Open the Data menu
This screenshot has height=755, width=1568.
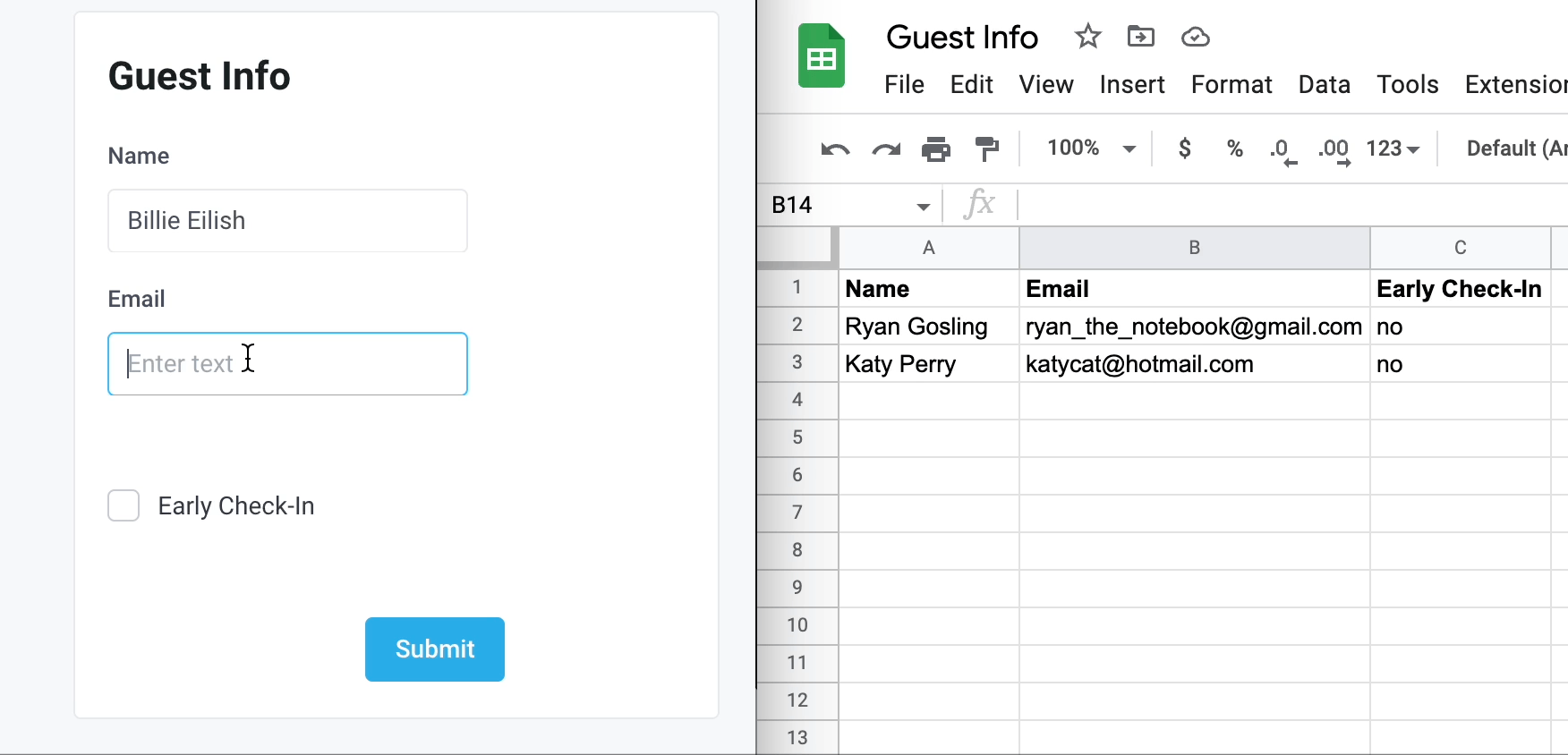point(1324,85)
